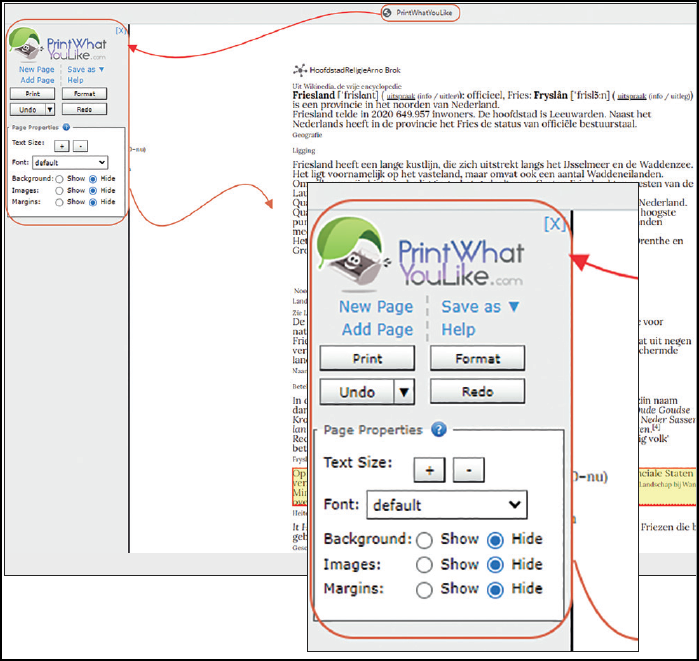Open Save as menu in the small sidebar

coord(86,70)
